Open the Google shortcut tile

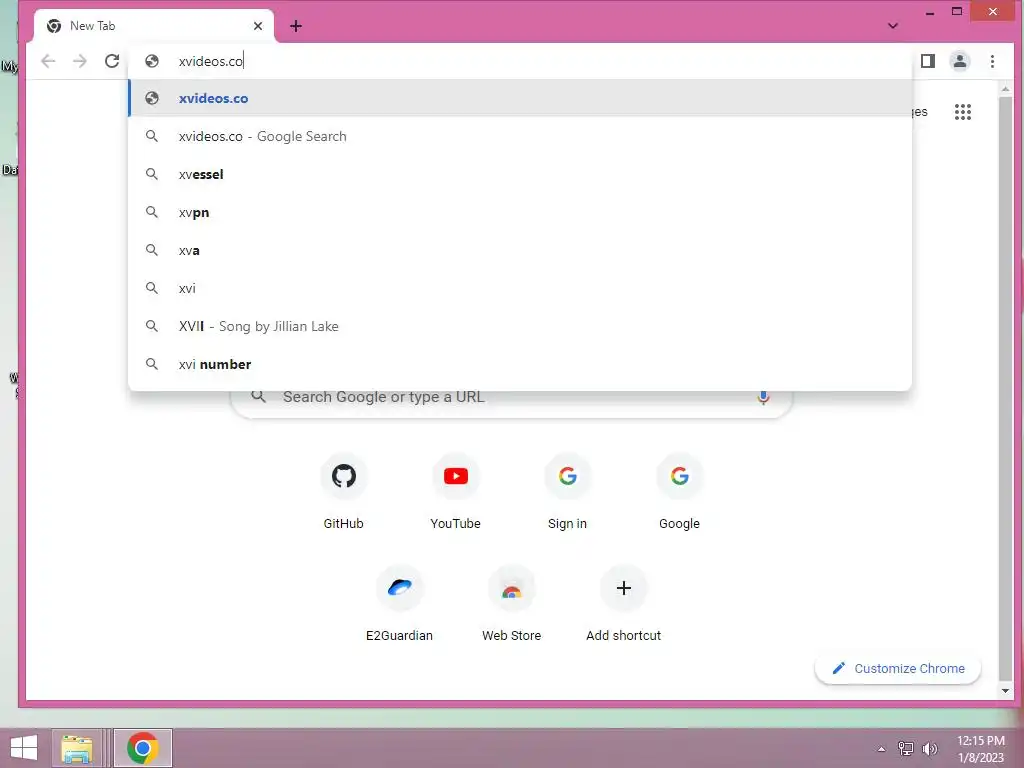point(679,490)
